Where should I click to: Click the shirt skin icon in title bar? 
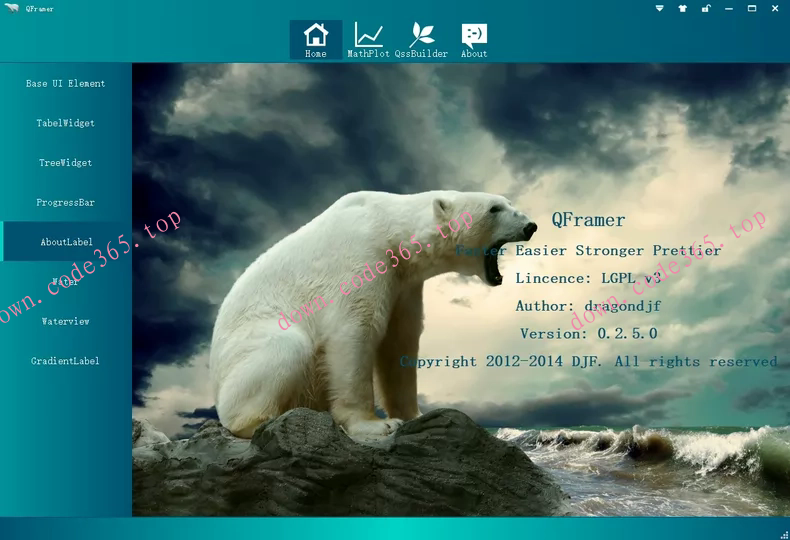[683, 9]
